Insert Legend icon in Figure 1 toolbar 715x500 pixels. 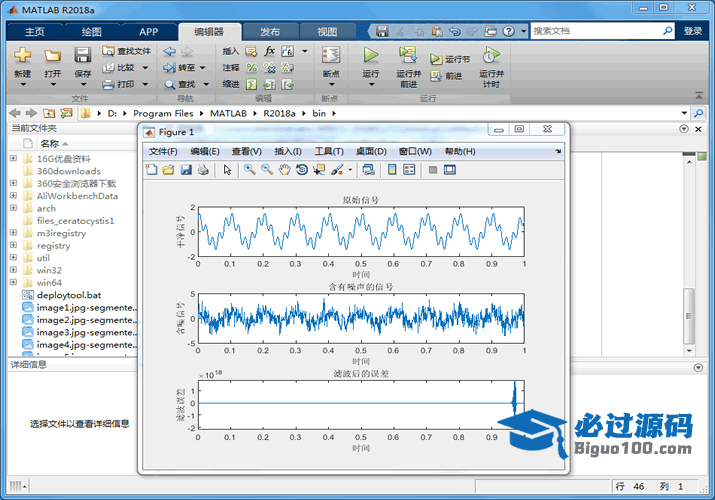click(409, 170)
